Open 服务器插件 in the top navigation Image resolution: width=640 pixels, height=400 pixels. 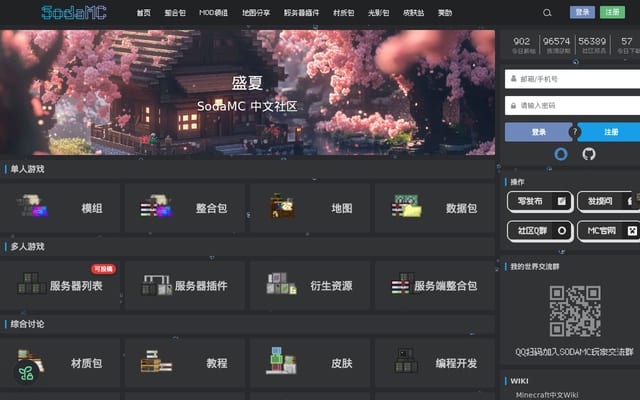[x=301, y=13]
